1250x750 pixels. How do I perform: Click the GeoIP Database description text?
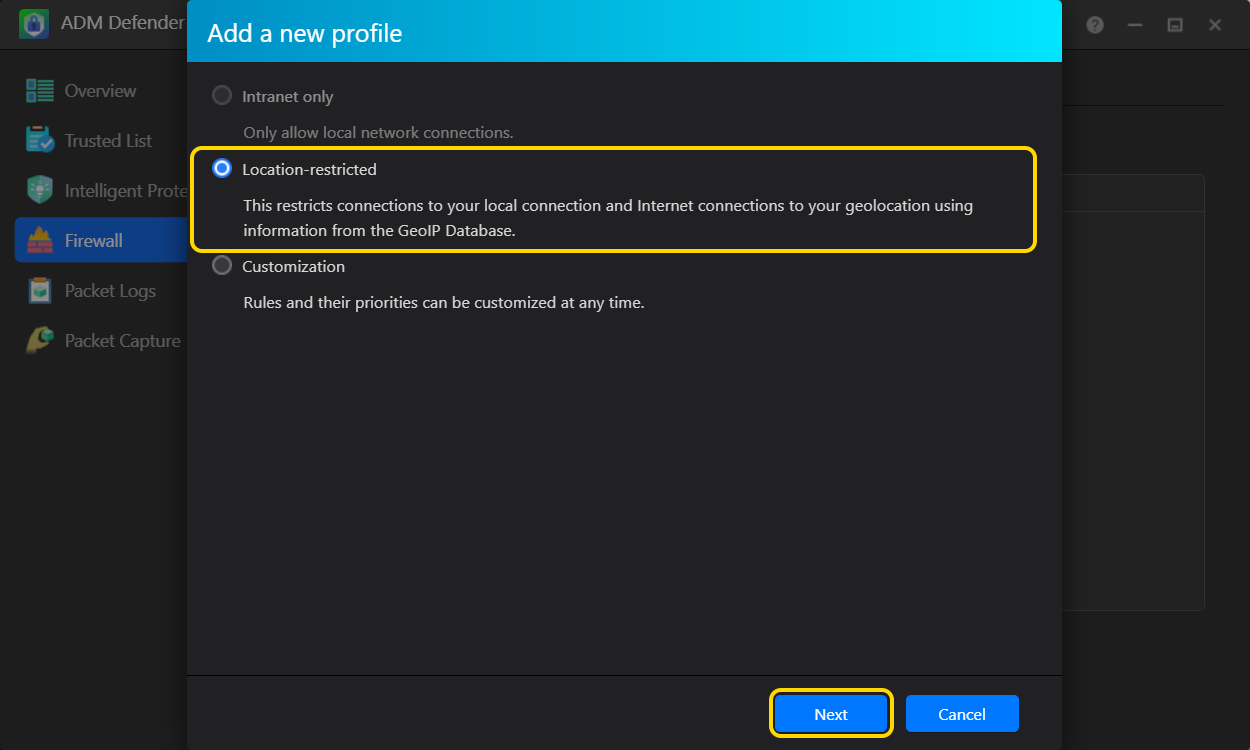pyautogui.click(x=608, y=218)
